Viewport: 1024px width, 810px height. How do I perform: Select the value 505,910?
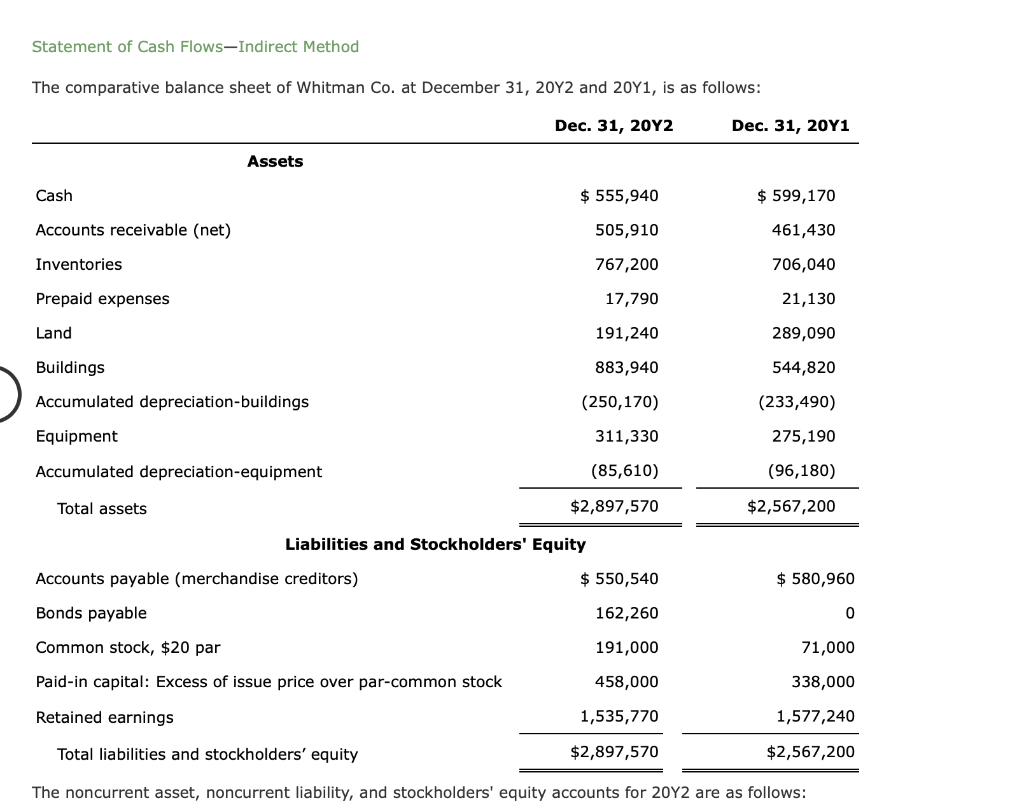[x=627, y=230]
